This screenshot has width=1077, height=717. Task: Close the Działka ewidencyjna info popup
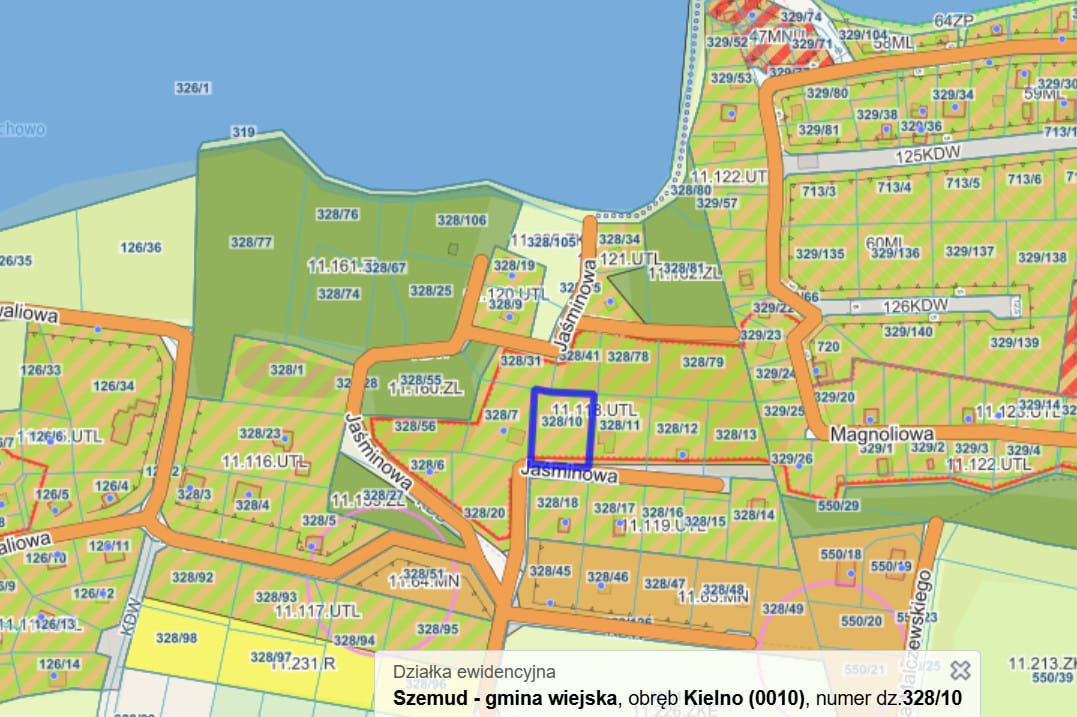tap(960, 671)
